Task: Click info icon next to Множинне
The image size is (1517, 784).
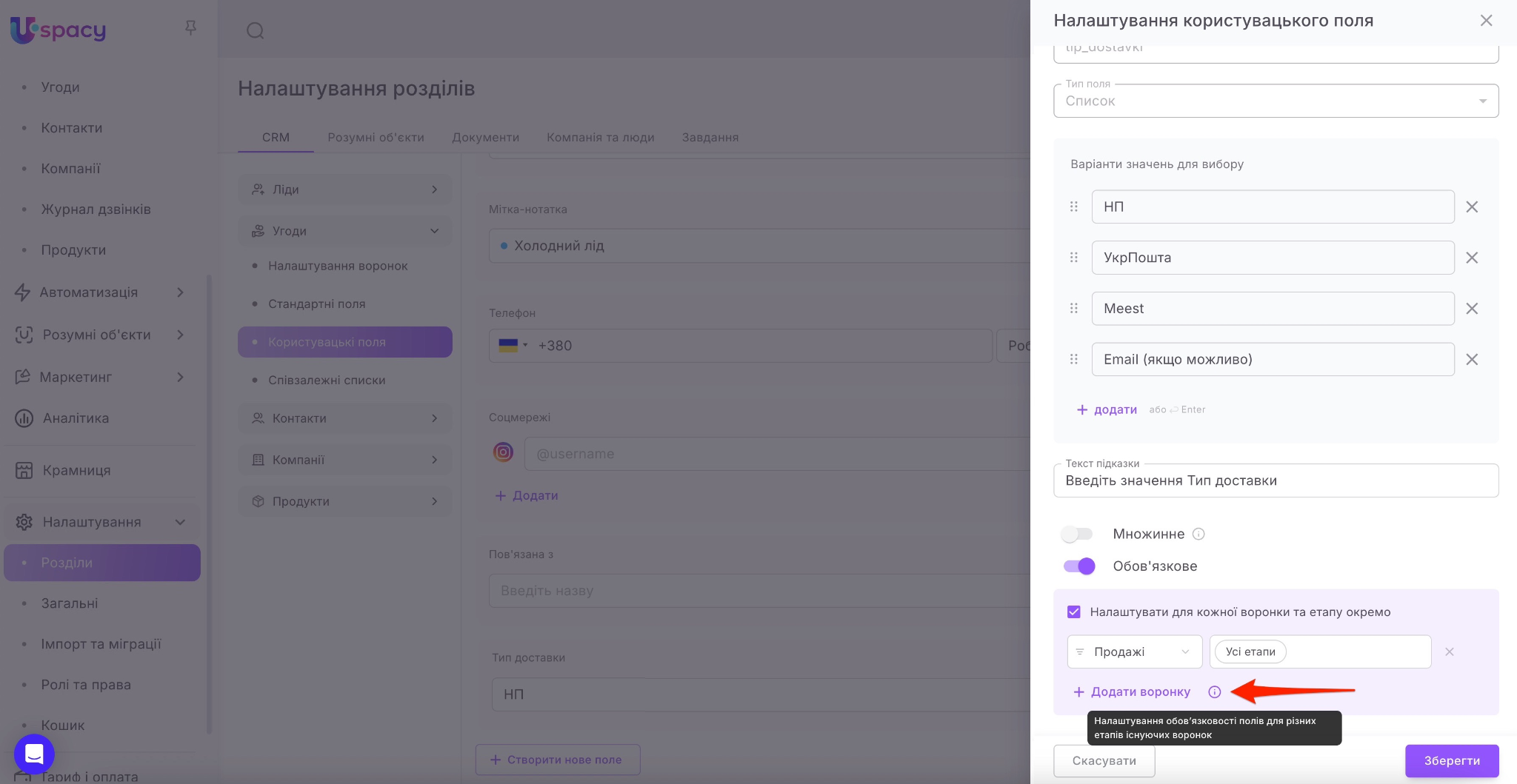Action: (1198, 534)
